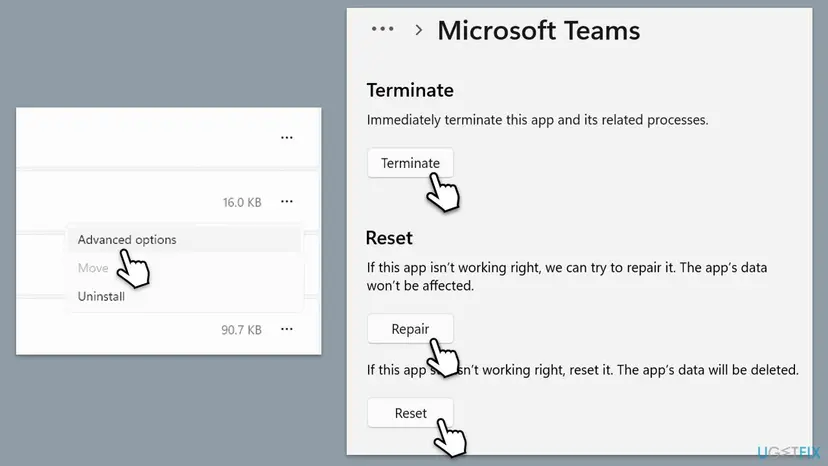Select Uninstall from the context menu

pos(185,296)
